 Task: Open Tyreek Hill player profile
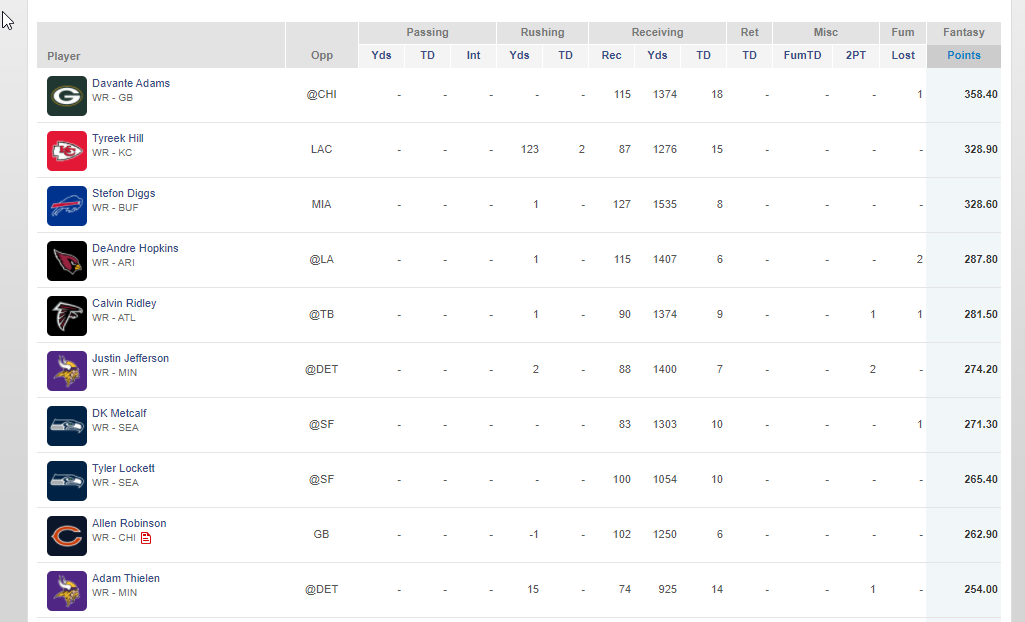click(118, 138)
